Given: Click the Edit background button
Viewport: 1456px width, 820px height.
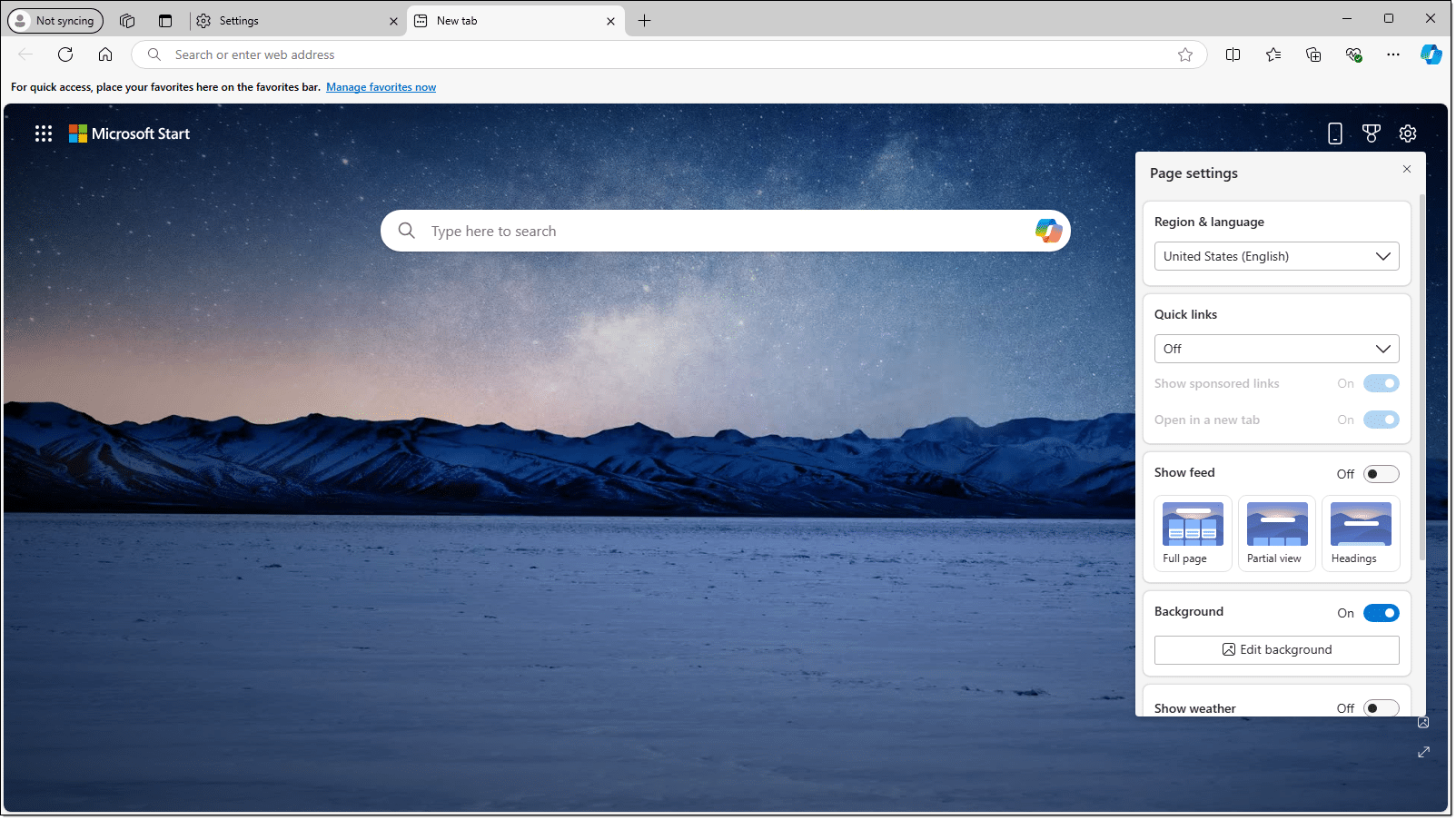Looking at the screenshot, I should (x=1276, y=649).
